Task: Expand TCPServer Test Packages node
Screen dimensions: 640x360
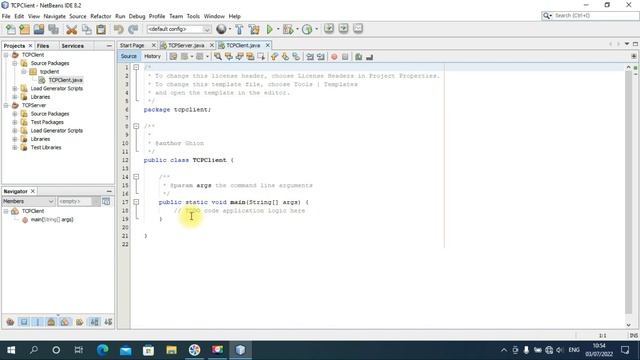Action: pyautogui.click(x=15, y=122)
